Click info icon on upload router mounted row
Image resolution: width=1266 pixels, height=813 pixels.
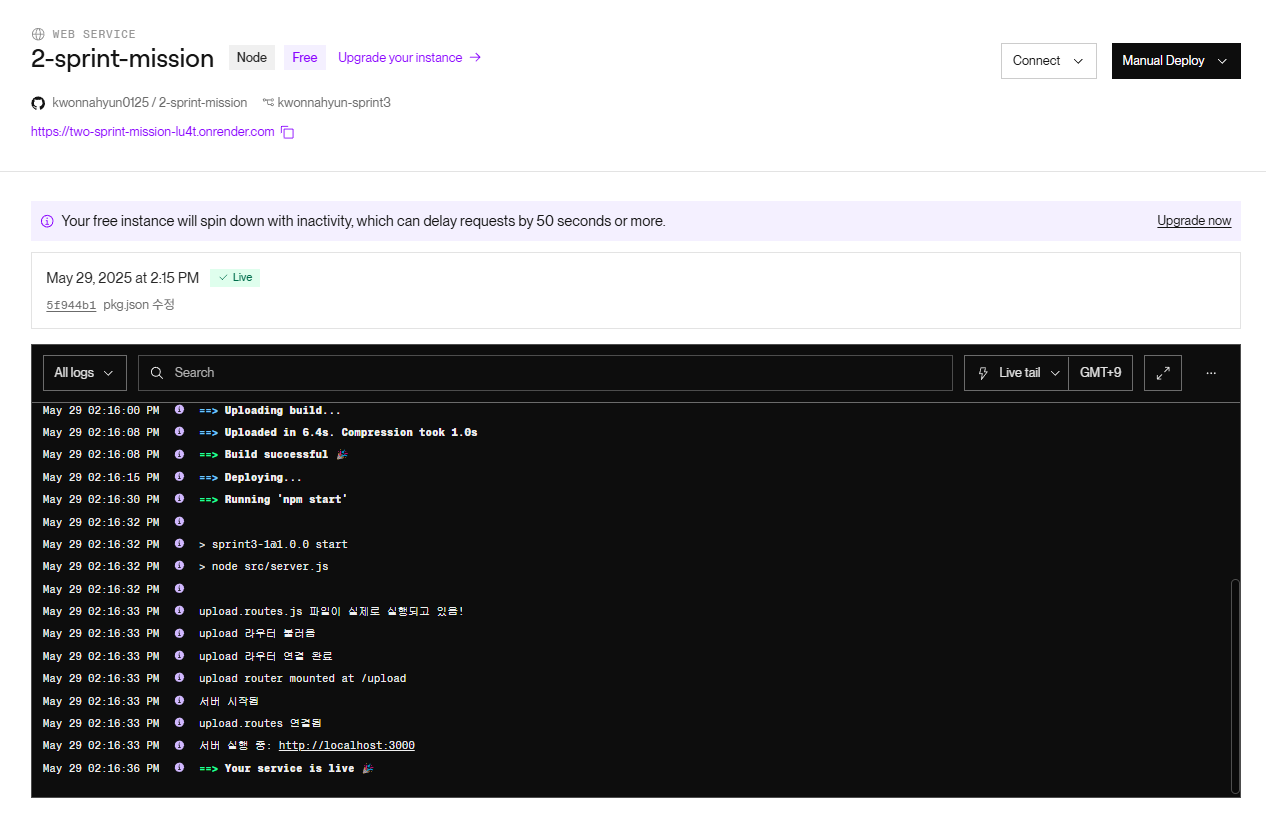tap(179, 678)
